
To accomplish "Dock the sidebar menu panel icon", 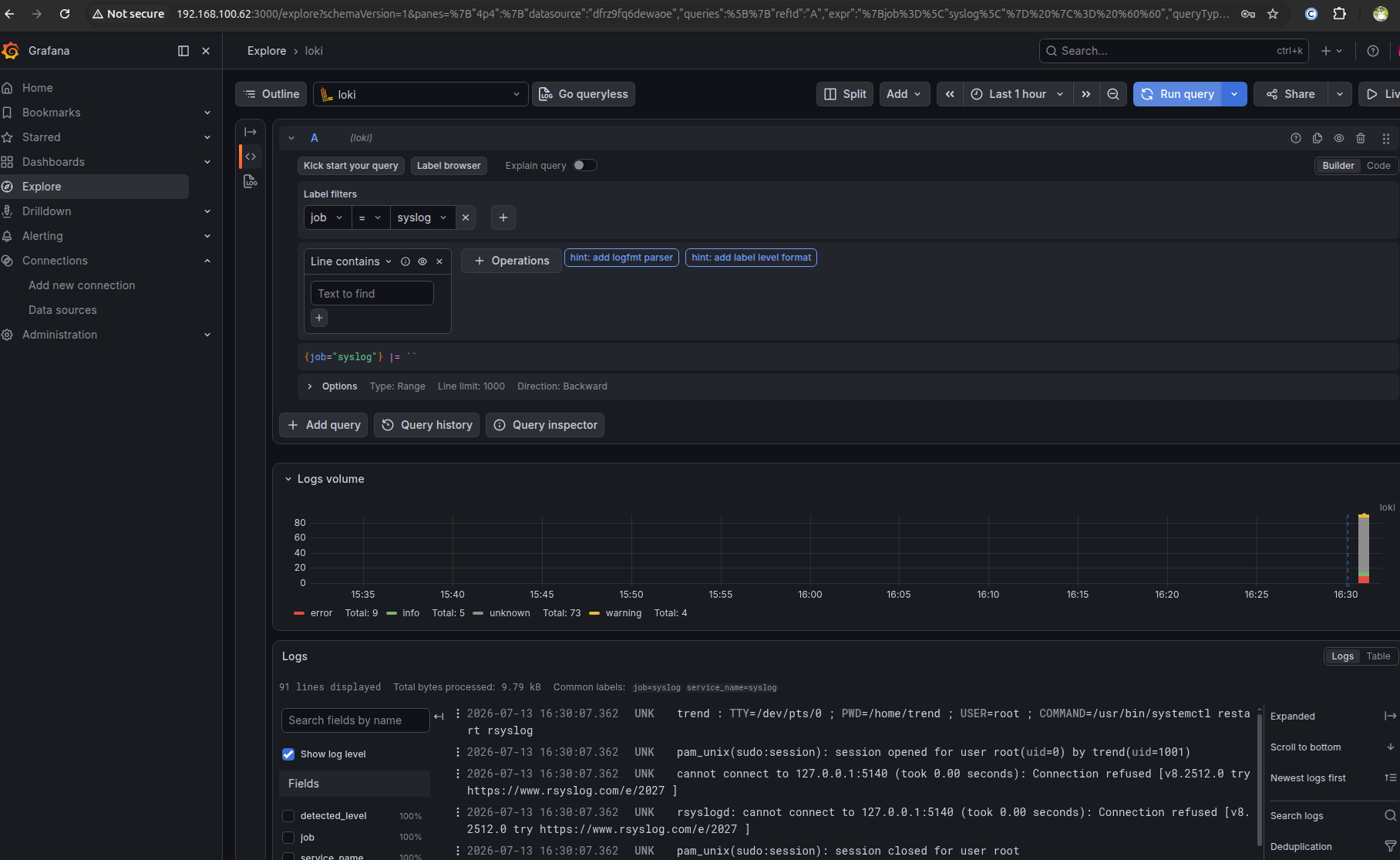I will (x=183, y=51).
